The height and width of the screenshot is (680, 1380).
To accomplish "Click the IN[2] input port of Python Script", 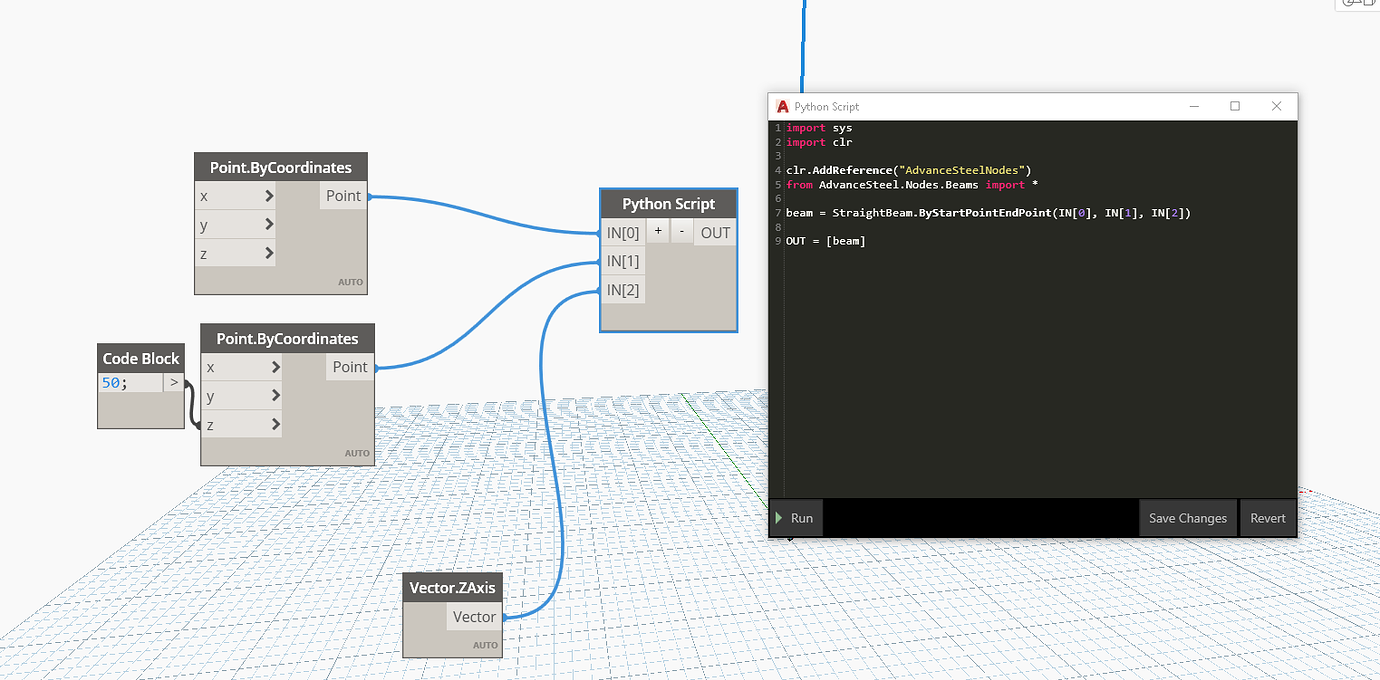I will [x=623, y=290].
